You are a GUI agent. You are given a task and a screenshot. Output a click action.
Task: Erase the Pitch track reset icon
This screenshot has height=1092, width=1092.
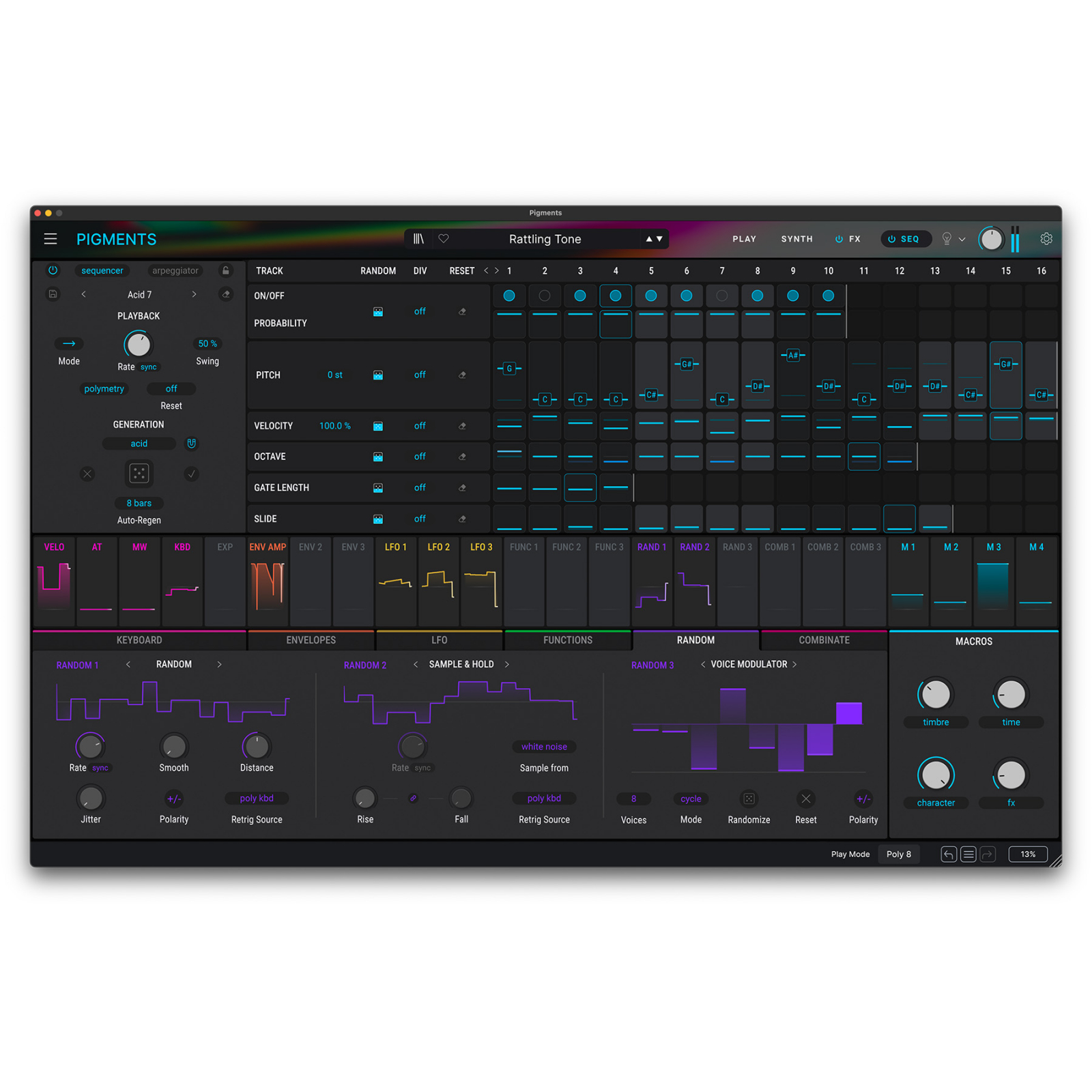pos(462,375)
